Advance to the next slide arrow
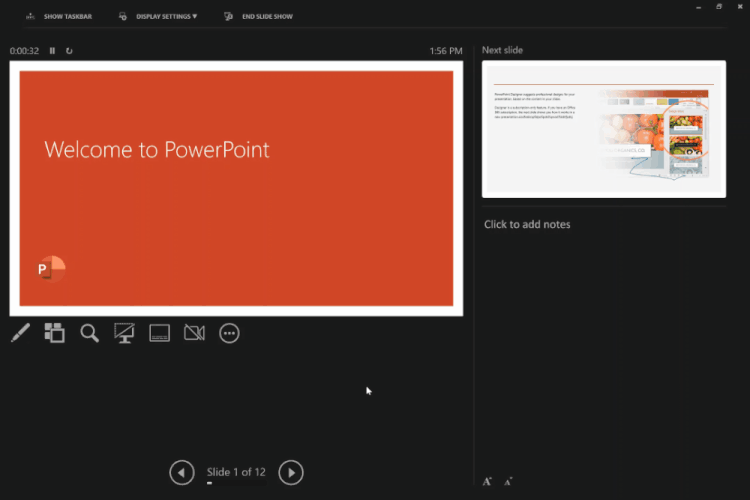The height and width of the screenshot is (500, 750). 291,473
